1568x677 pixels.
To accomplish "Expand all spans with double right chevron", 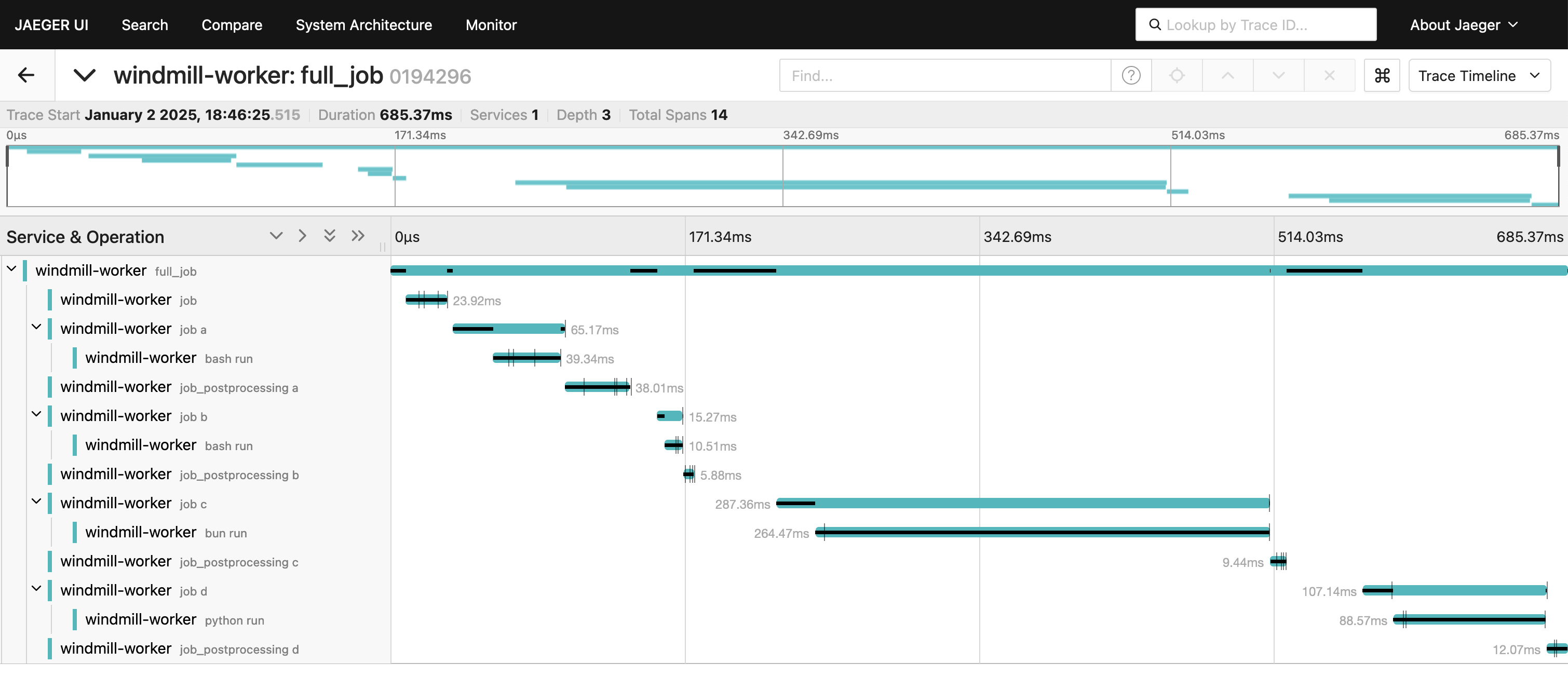I will tap(357, 236).
